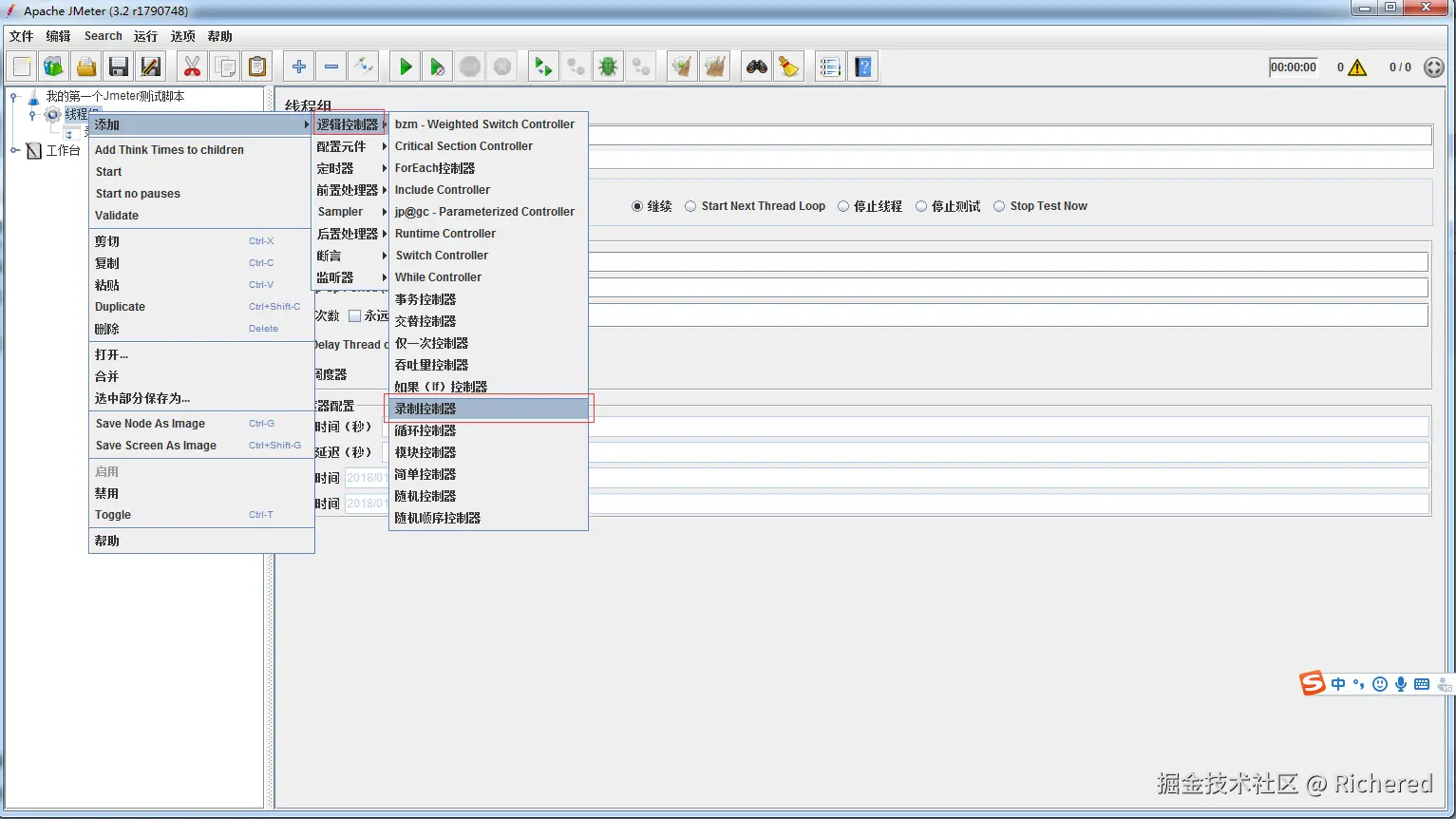1456x819 pixels.
Task: Open the Function Helper list icon
Action: point(830,67)
